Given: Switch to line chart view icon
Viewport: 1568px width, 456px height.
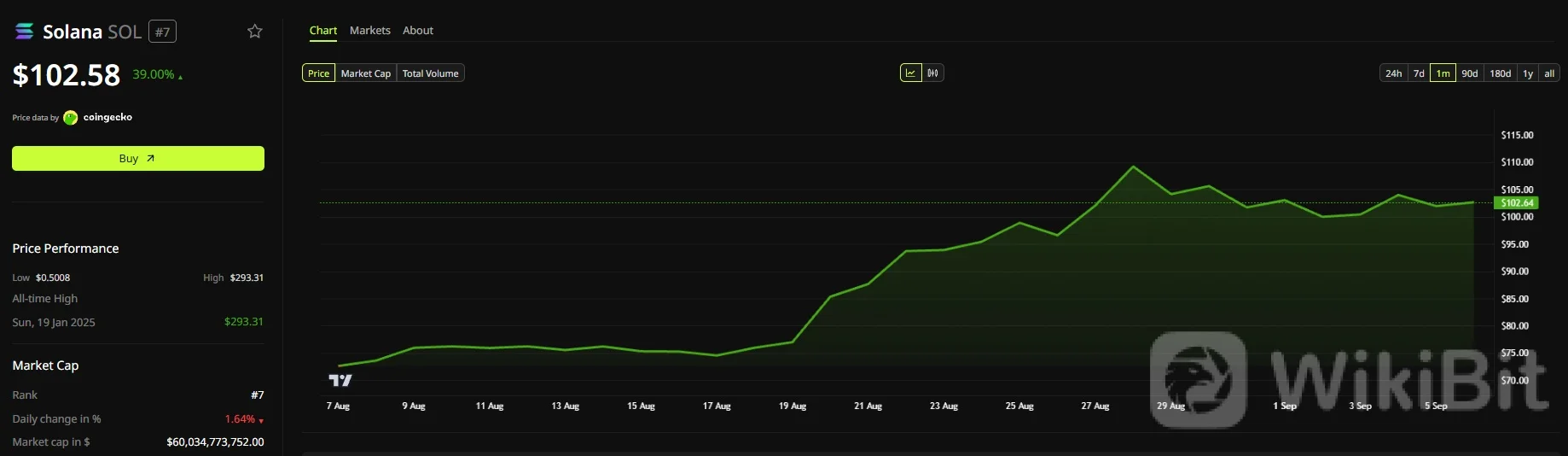Looking at the screenshot, I should (x=911, y=73).
